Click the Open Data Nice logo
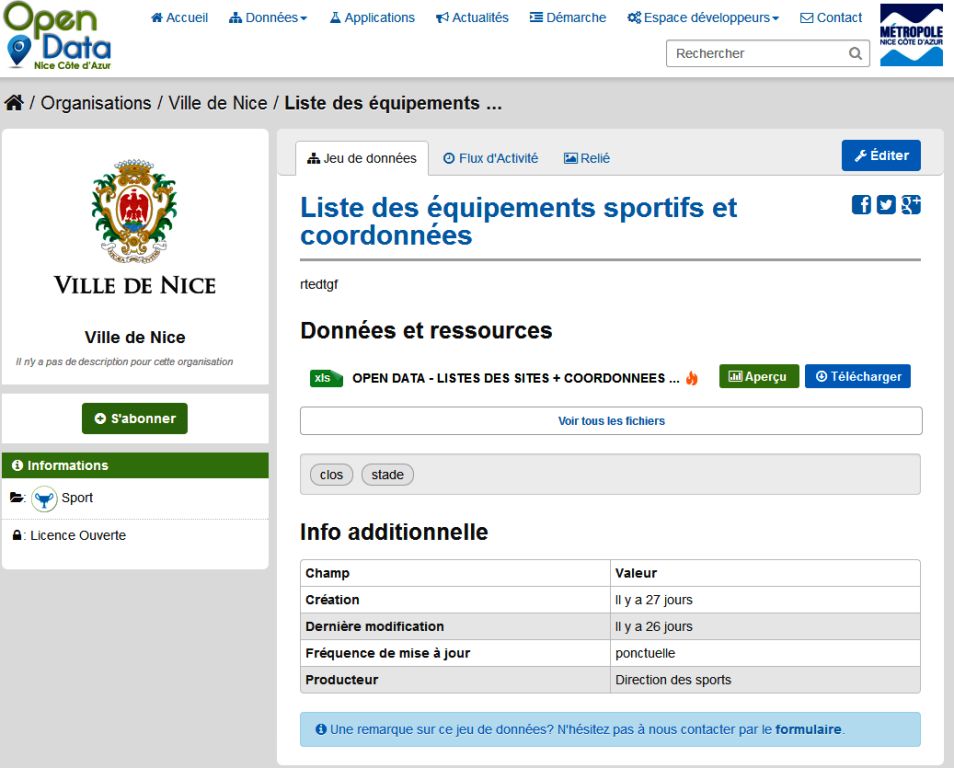Viewport: 954px width, 768px height. [x=57, y=36]
